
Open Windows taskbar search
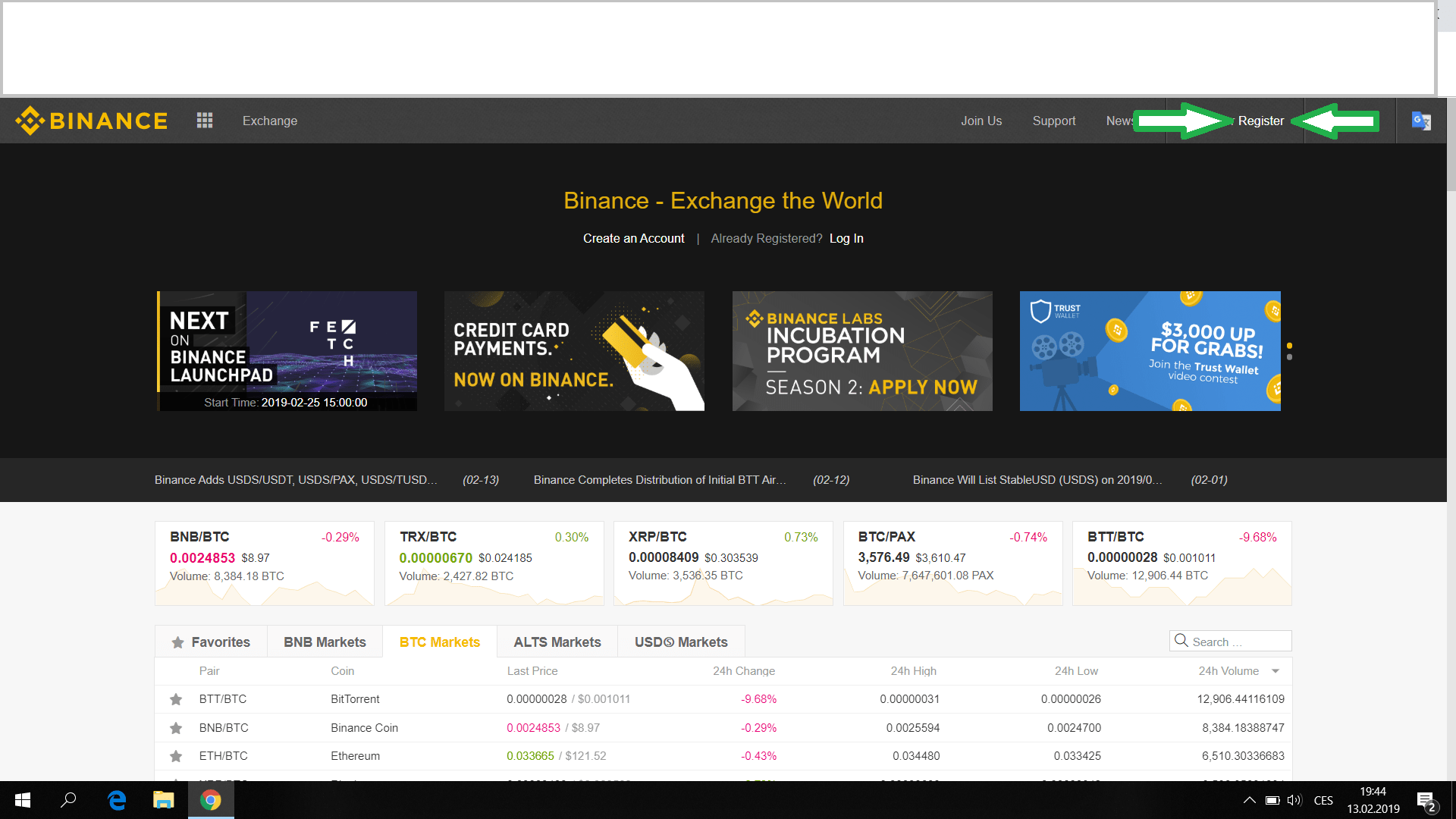coord(68,800)
